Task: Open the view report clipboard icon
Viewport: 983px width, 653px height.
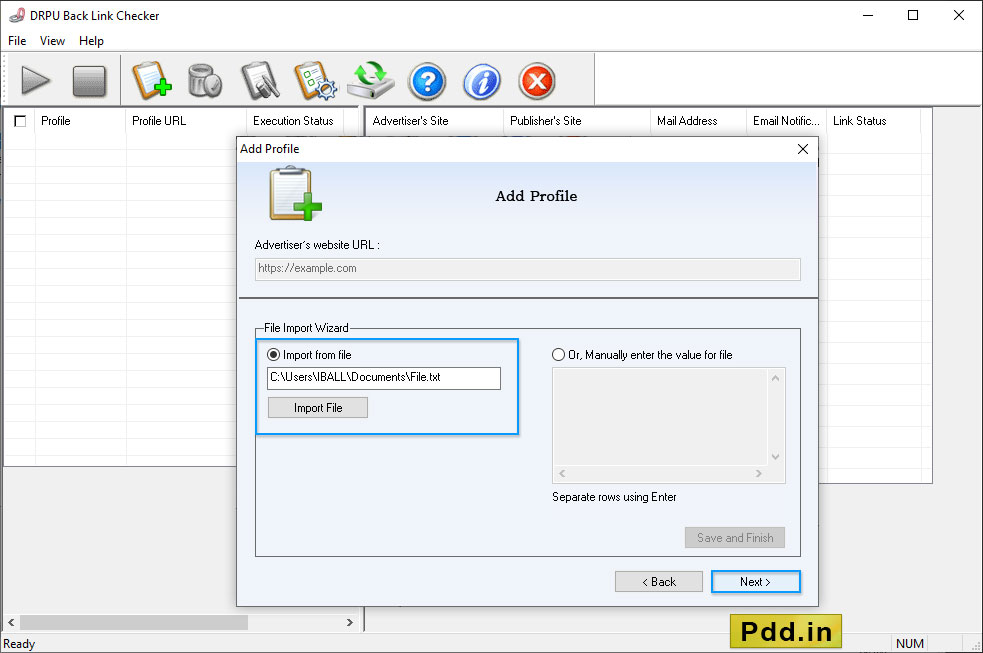Action: click(260, 80)
